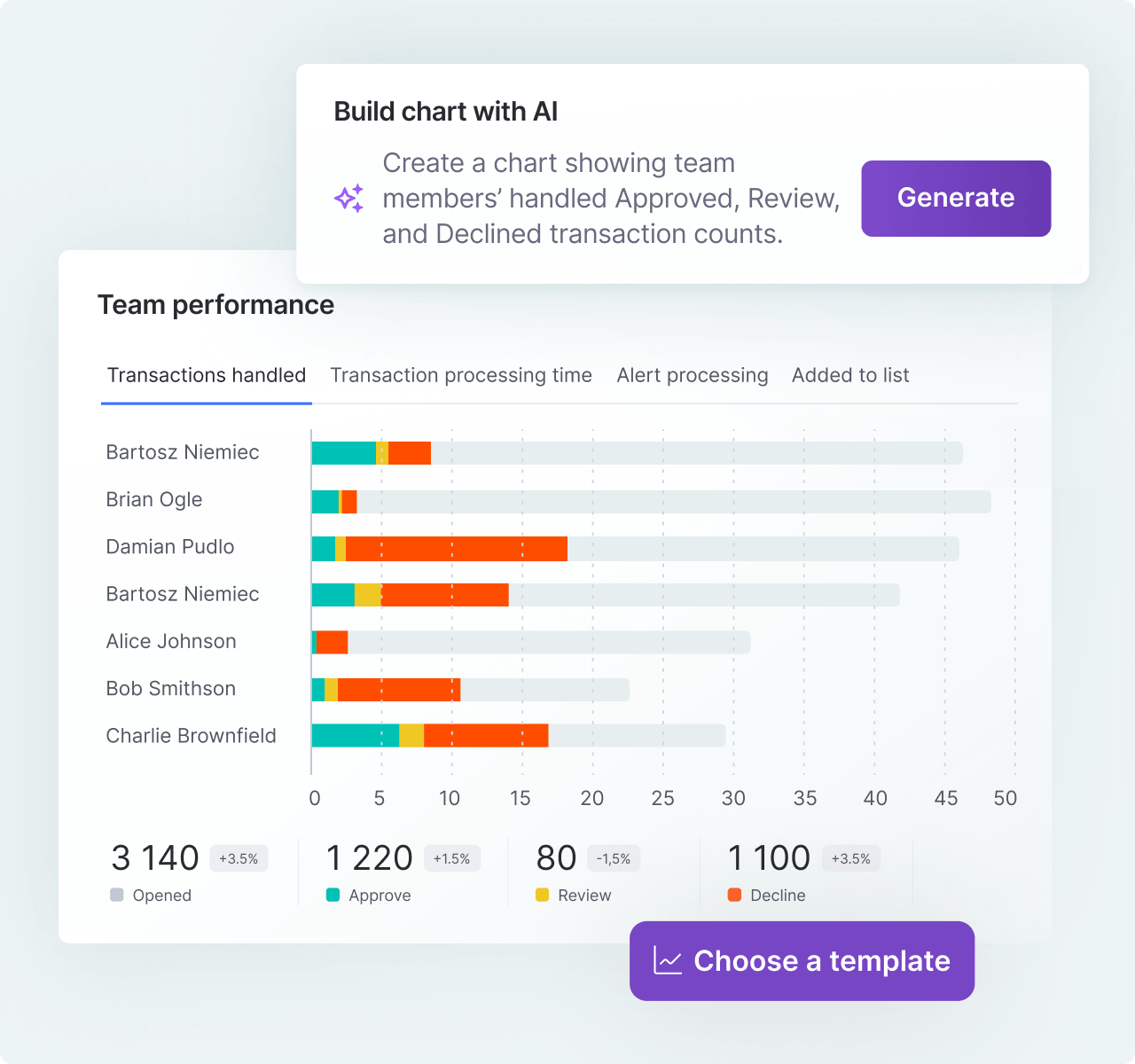Click the yellow Review legend swatch

pyautogui.click(x=543, y=895)
